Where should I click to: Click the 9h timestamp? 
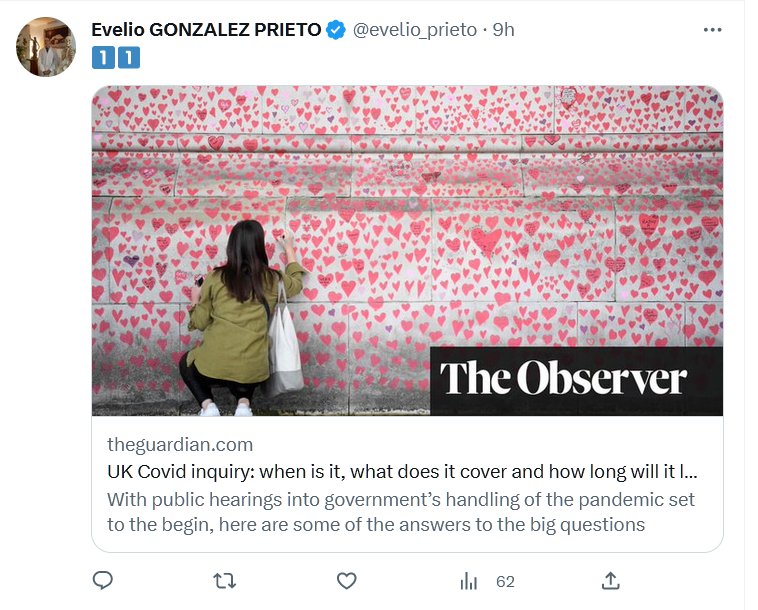(504, 30)
